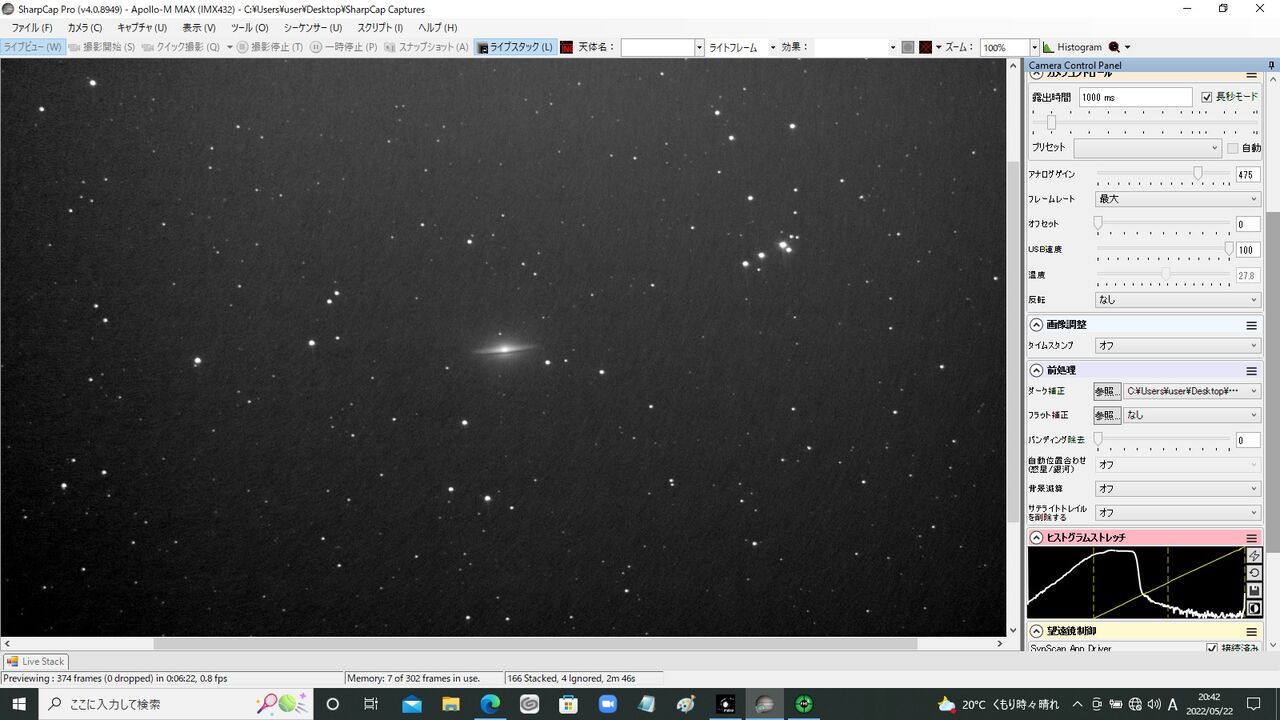Open the フレームレート dropdown
This screenshot has width=1280, height=720.
tap(1178, 199)
